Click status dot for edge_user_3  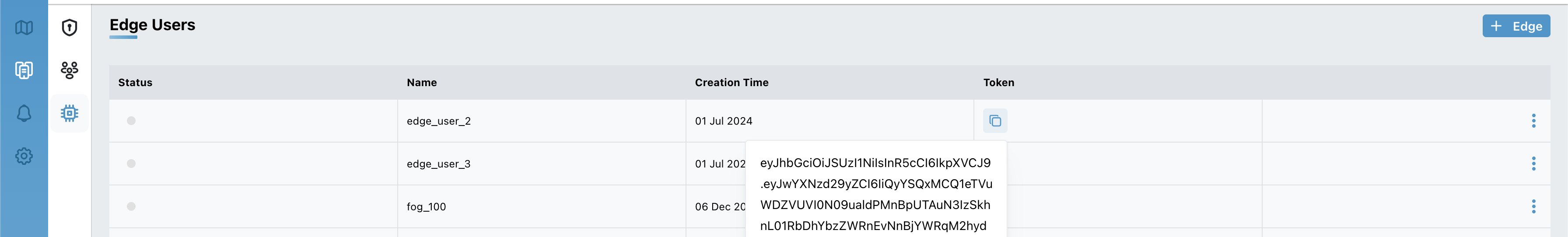(x=131, y=164)
